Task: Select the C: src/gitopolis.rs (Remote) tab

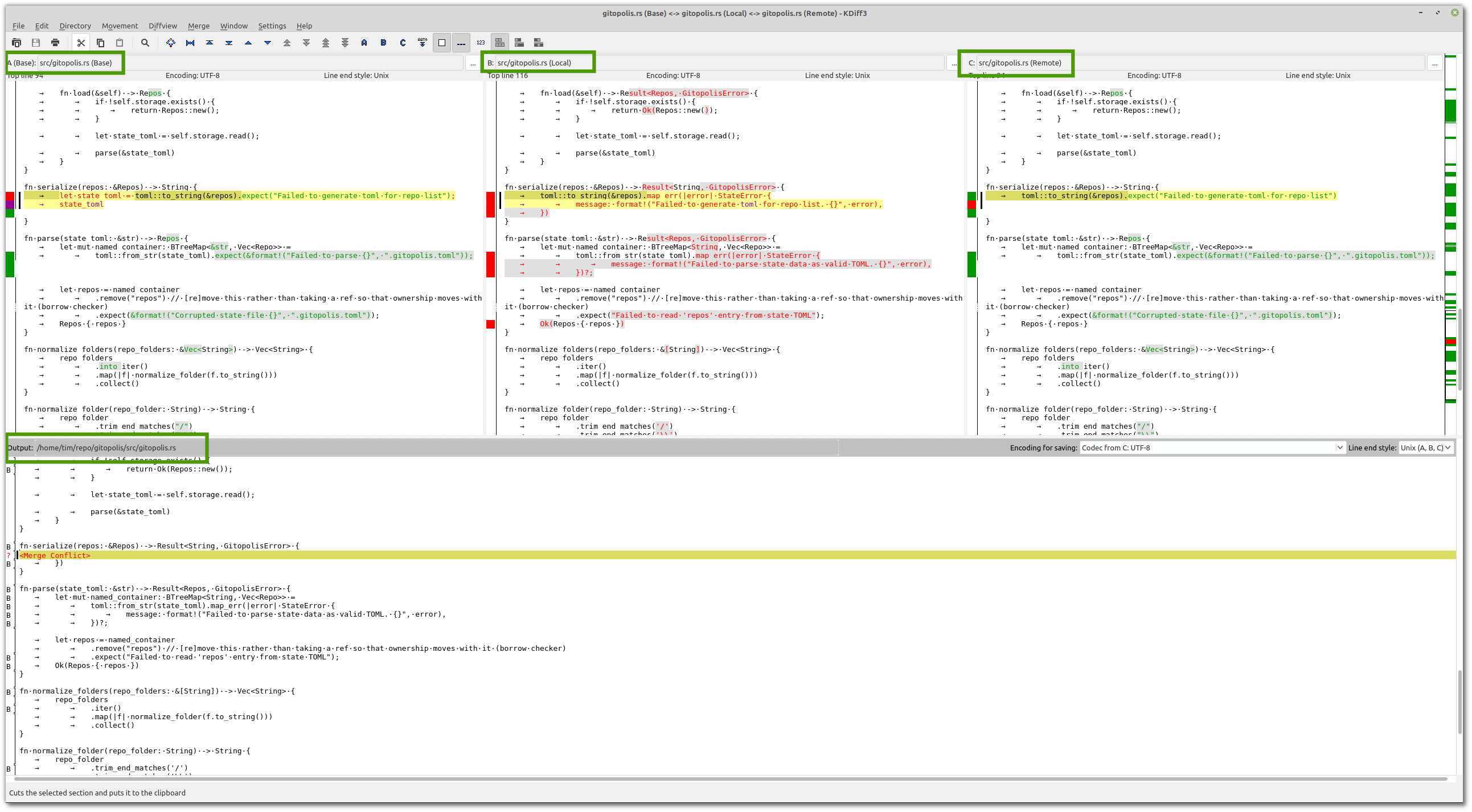Action: point(1016,62)
